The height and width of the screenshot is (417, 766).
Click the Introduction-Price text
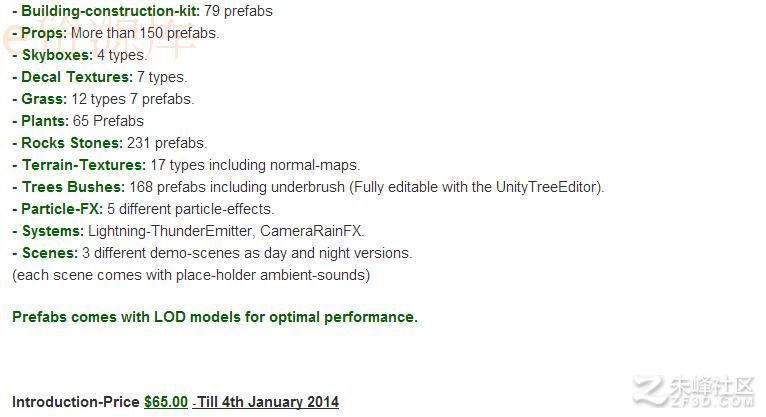[76, 402]
